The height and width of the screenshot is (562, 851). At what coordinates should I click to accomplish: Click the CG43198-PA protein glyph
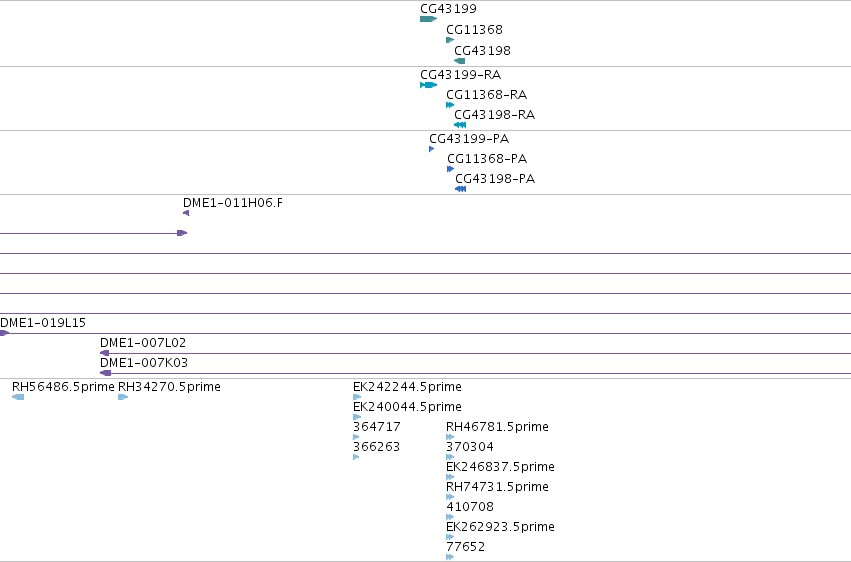[460, 189]
